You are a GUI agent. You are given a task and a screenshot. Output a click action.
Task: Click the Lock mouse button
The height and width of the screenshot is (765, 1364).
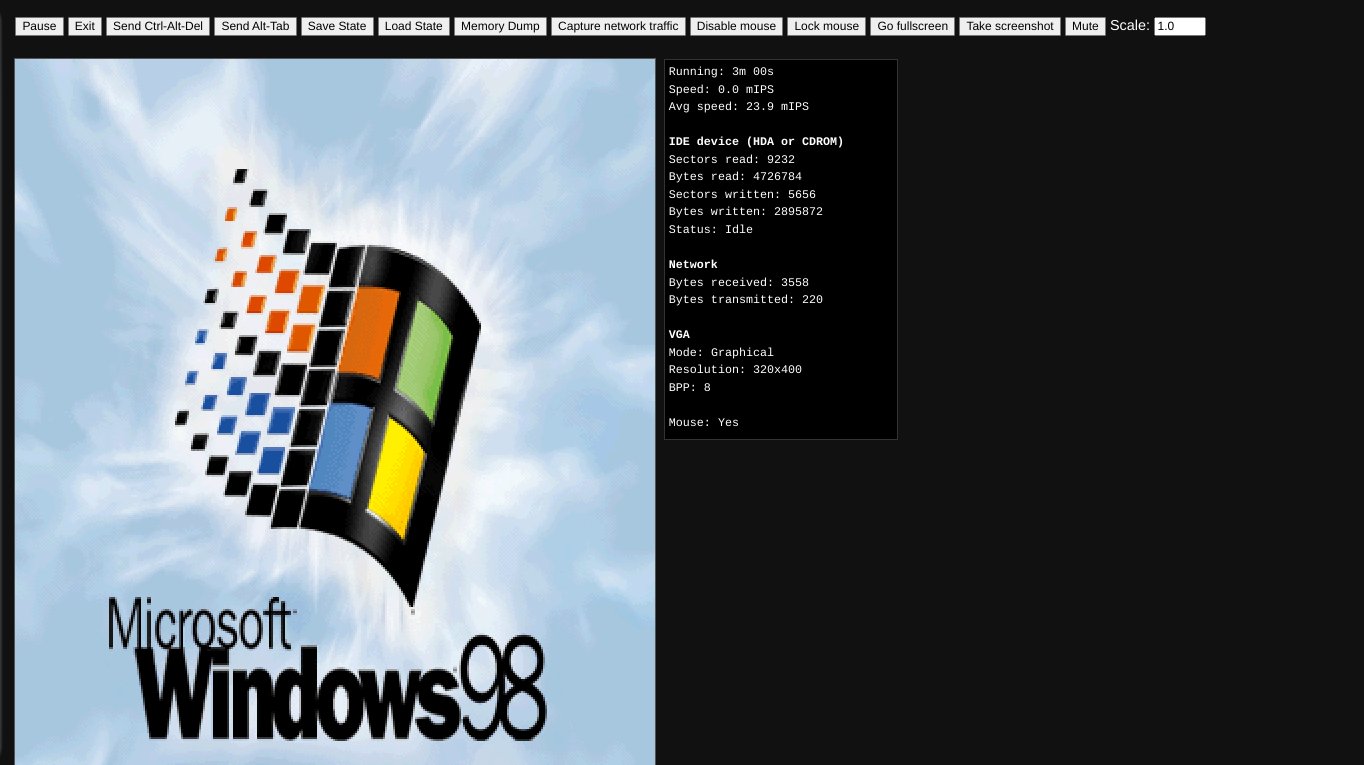(826, 26)
